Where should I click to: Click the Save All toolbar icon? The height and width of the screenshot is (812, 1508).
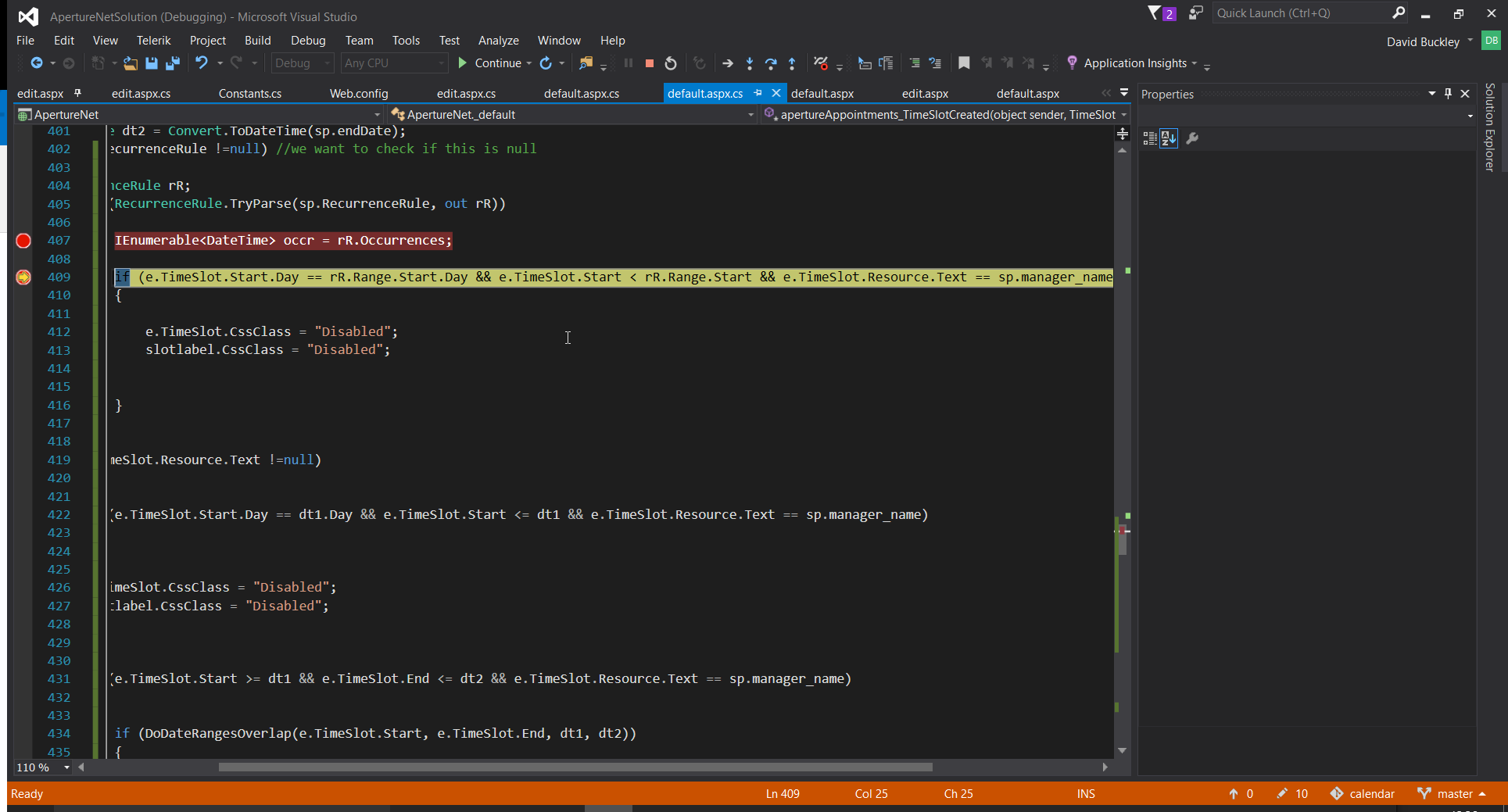point(173,63)
